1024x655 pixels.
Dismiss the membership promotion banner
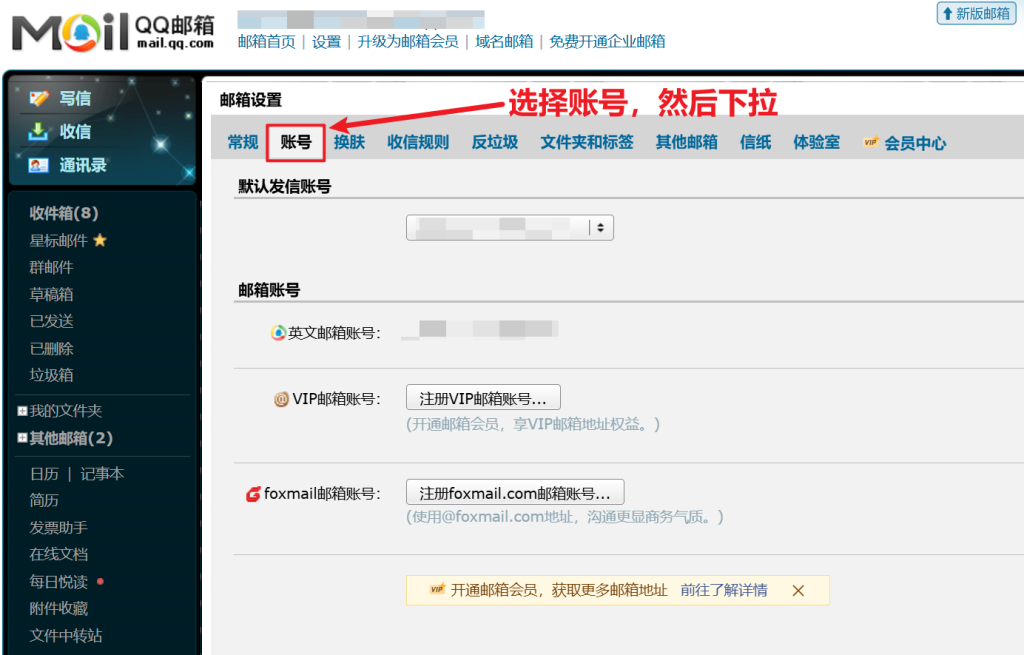[x=798, y=590]
